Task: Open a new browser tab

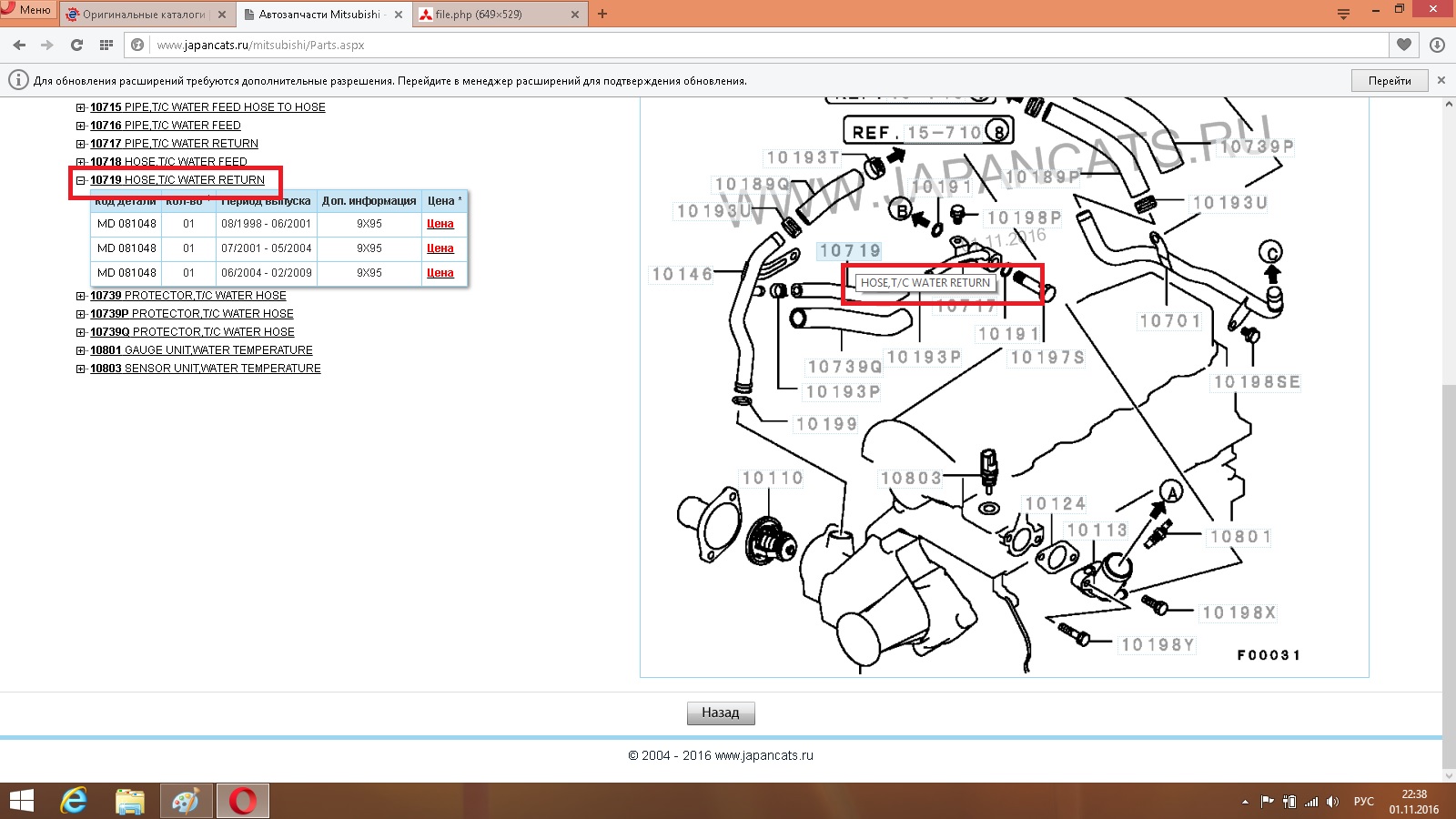Action: coord(602,15)
